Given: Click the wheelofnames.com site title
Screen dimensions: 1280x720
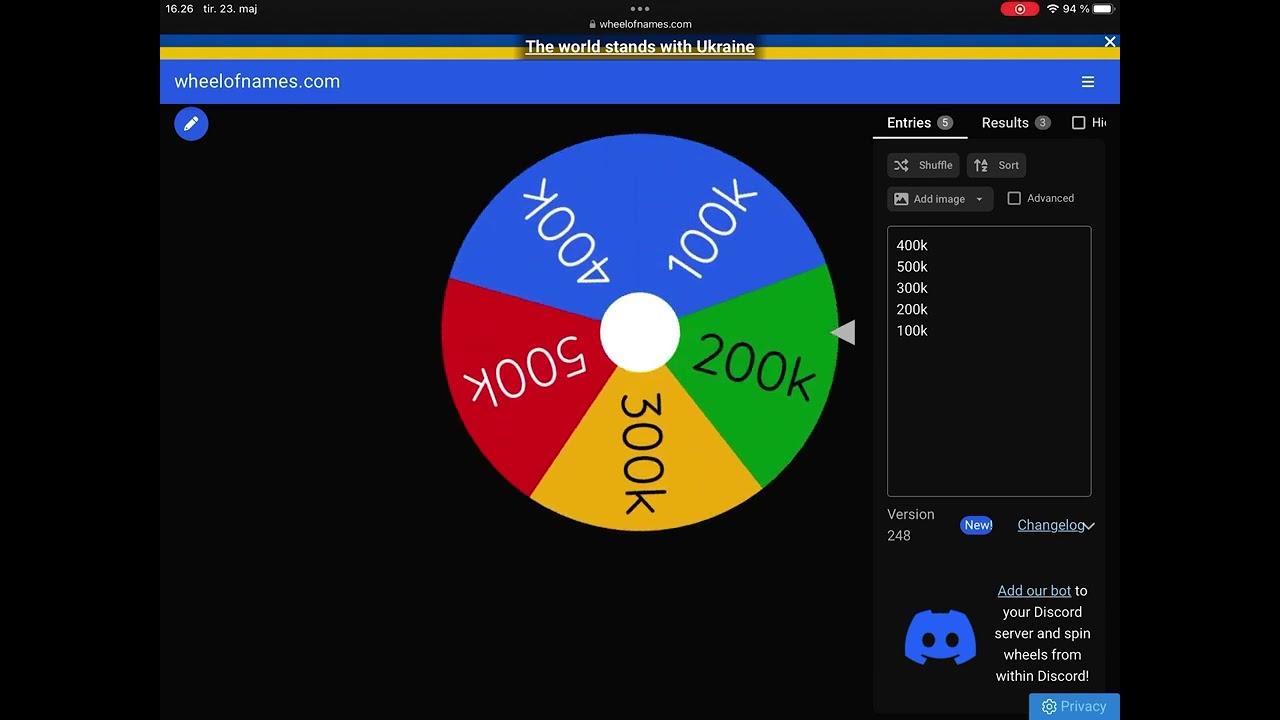Looking at the screenshot, I should [257, 82].
